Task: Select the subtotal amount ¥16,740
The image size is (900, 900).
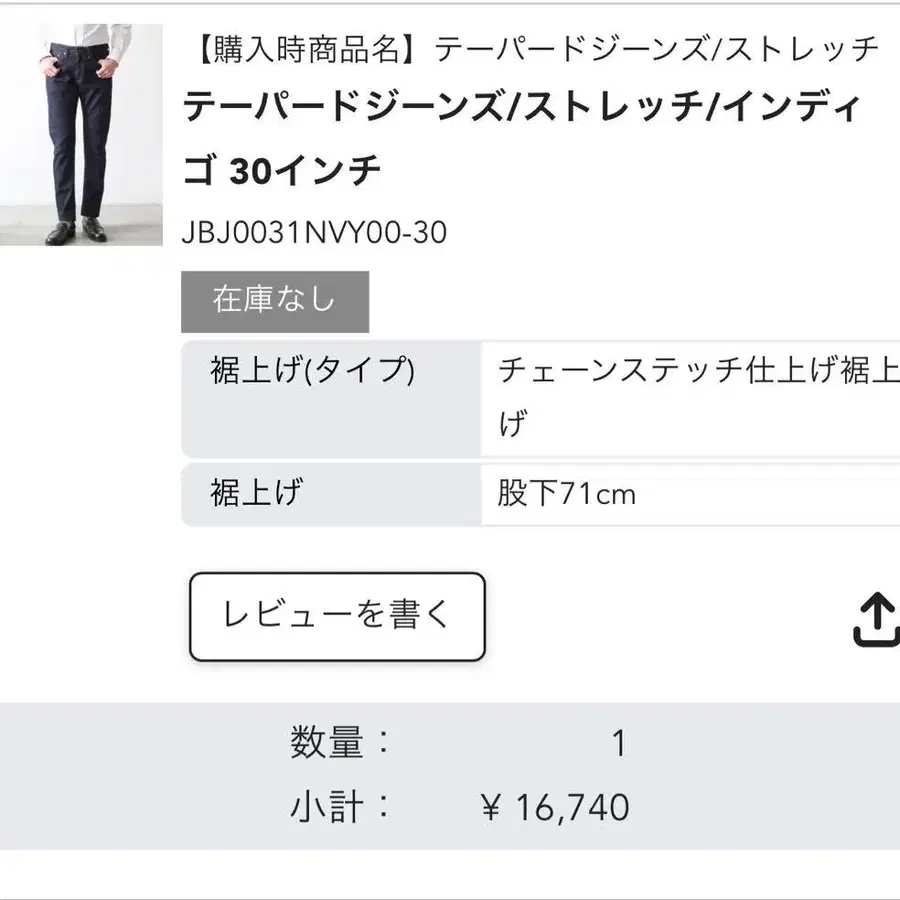Action: (x=555, y=805)
